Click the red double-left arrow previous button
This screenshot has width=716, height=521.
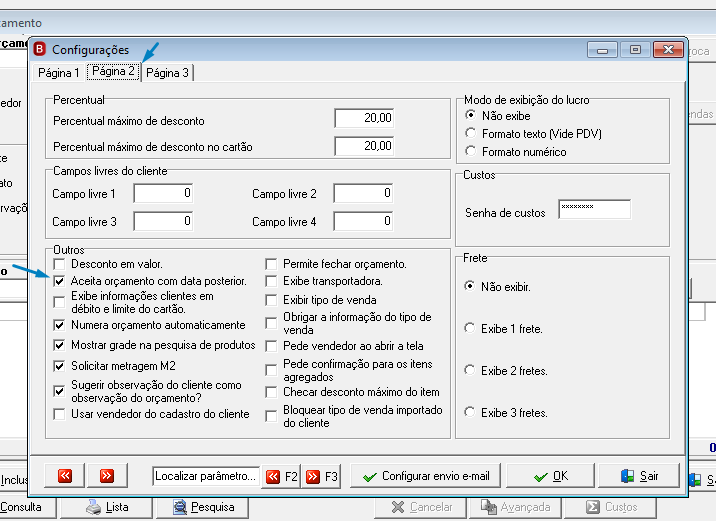coord(65,476)
